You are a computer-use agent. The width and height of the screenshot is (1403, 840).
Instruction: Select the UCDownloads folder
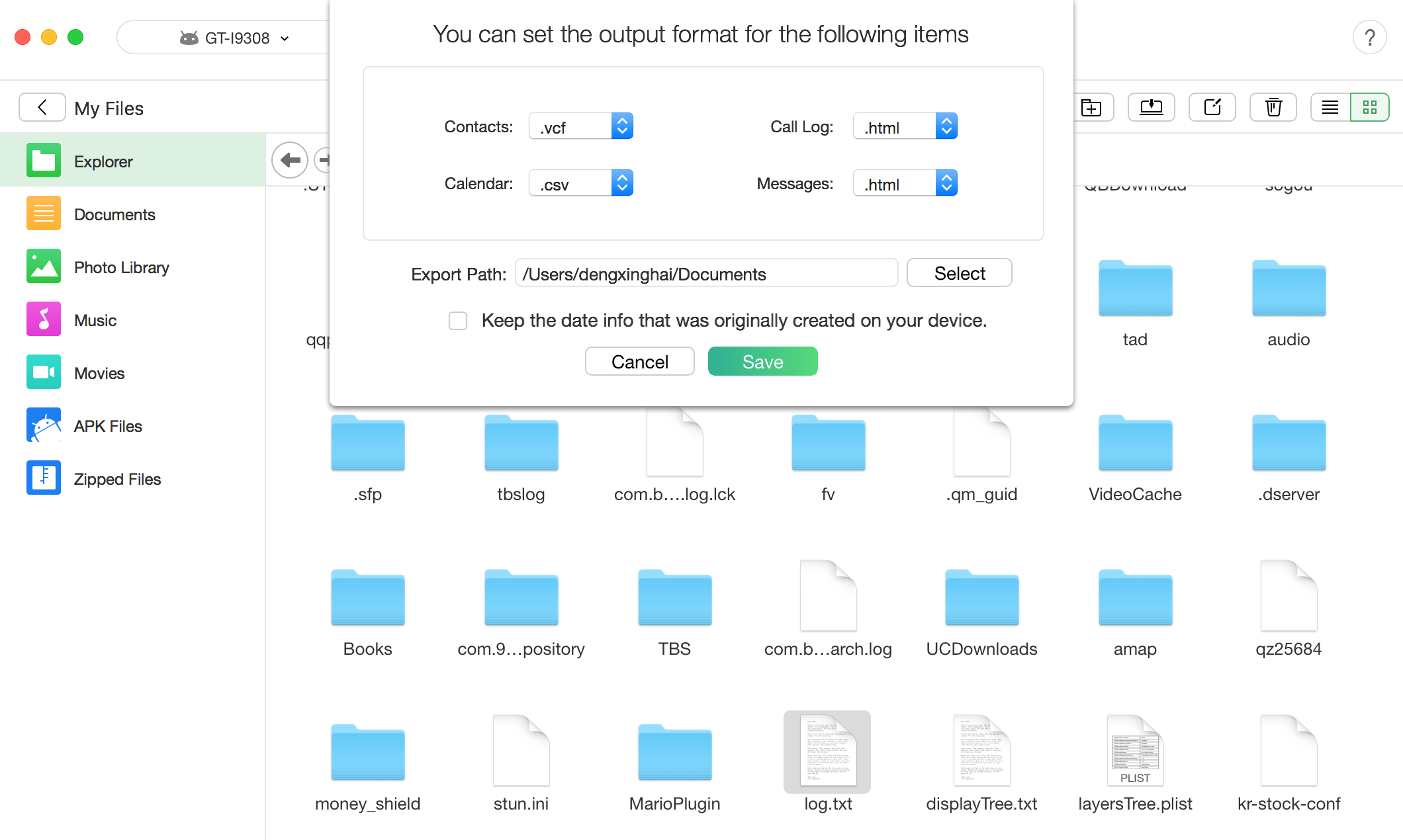pyautogui.click(x=981, y=598)
